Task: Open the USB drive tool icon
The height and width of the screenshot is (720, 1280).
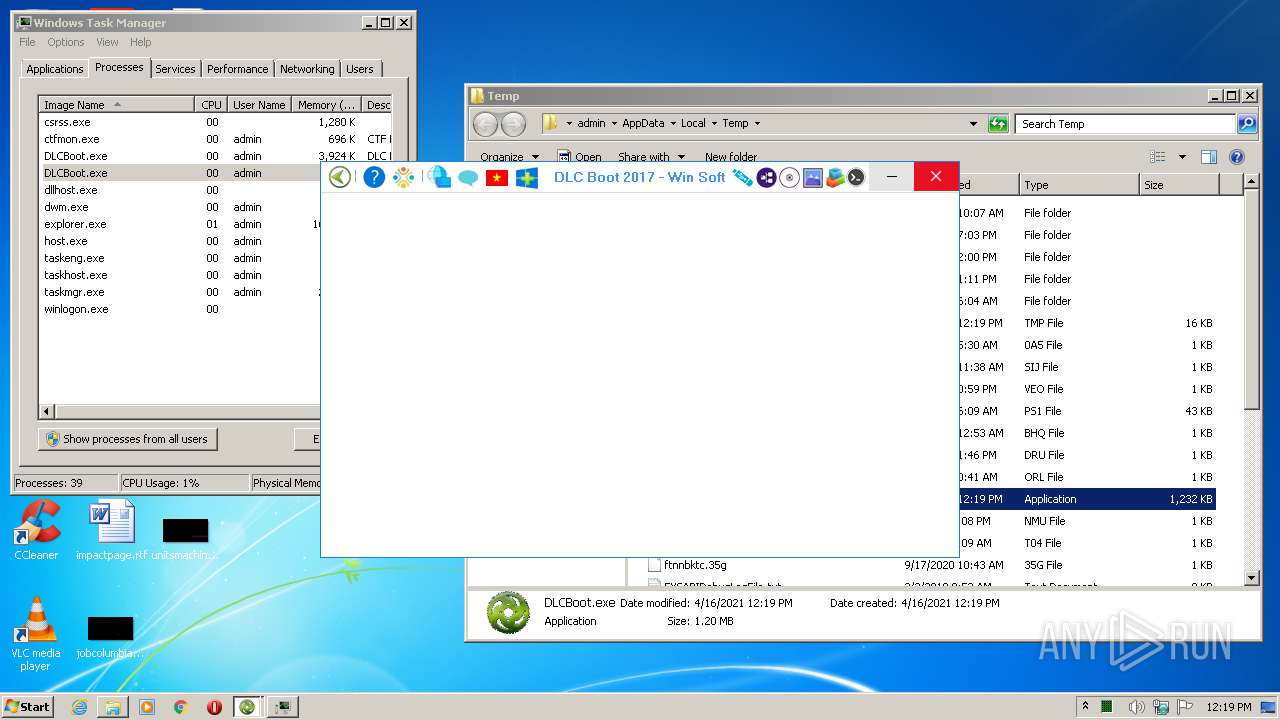Action: pos(742,177)
